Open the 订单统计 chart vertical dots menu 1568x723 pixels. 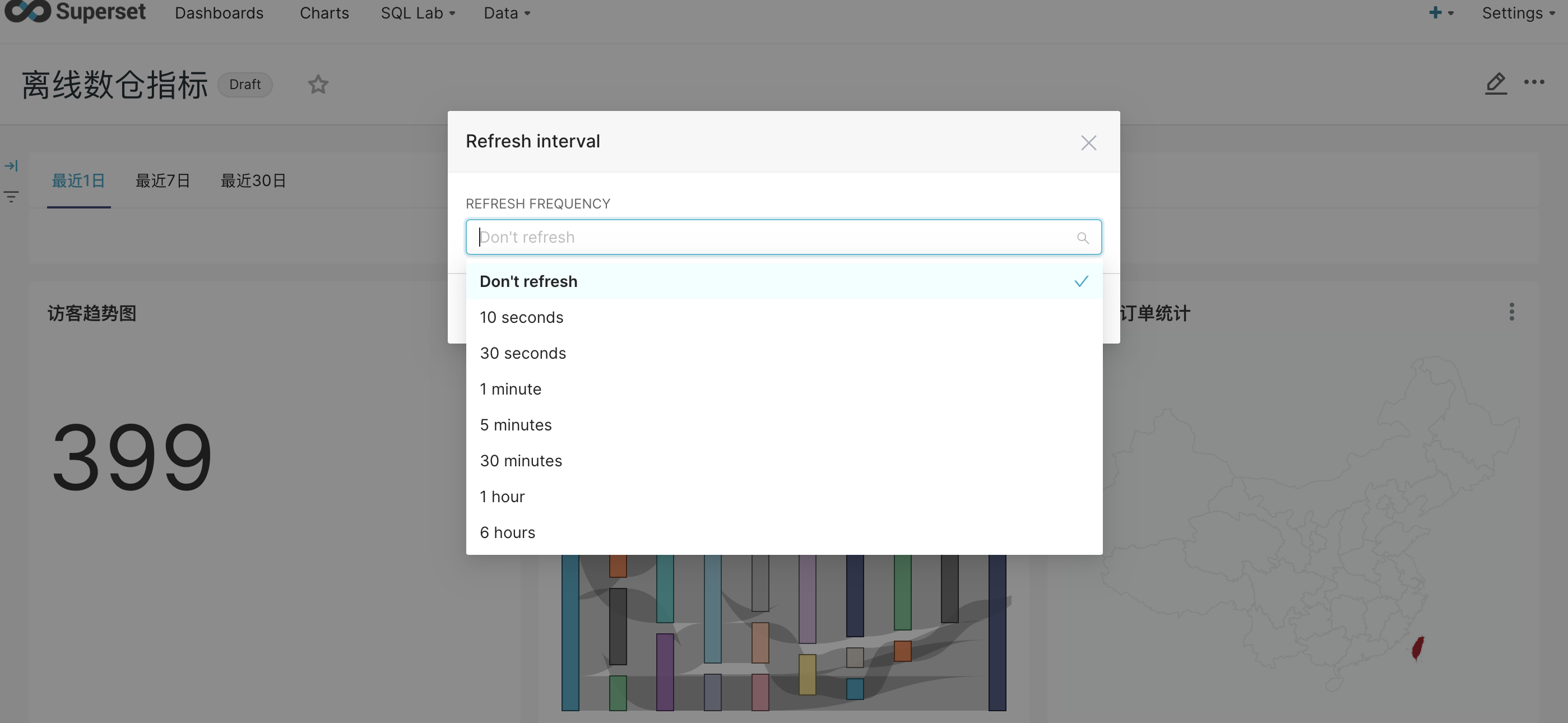pyautogui.click(x=1511, y=312)
